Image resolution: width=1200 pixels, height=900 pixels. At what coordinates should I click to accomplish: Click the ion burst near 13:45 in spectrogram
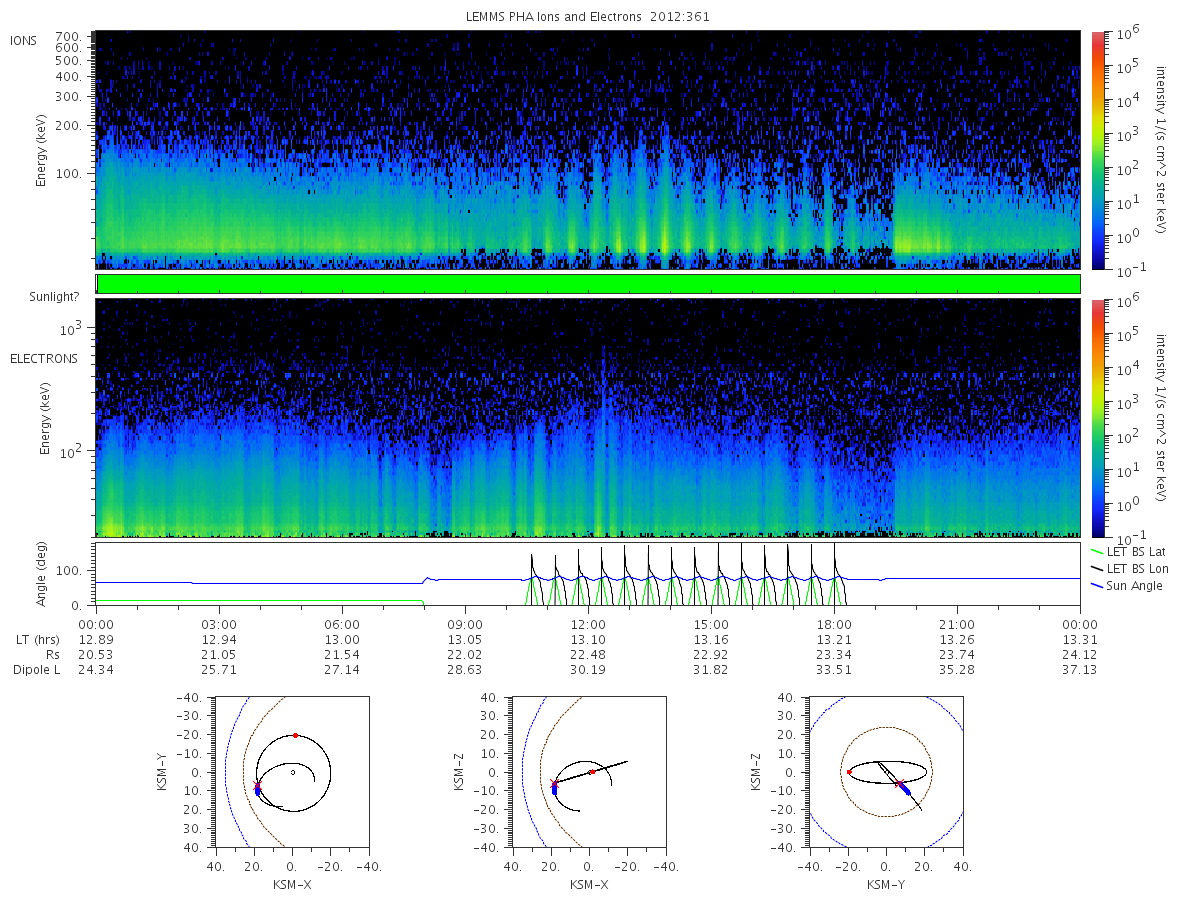(x=664, y=200)
